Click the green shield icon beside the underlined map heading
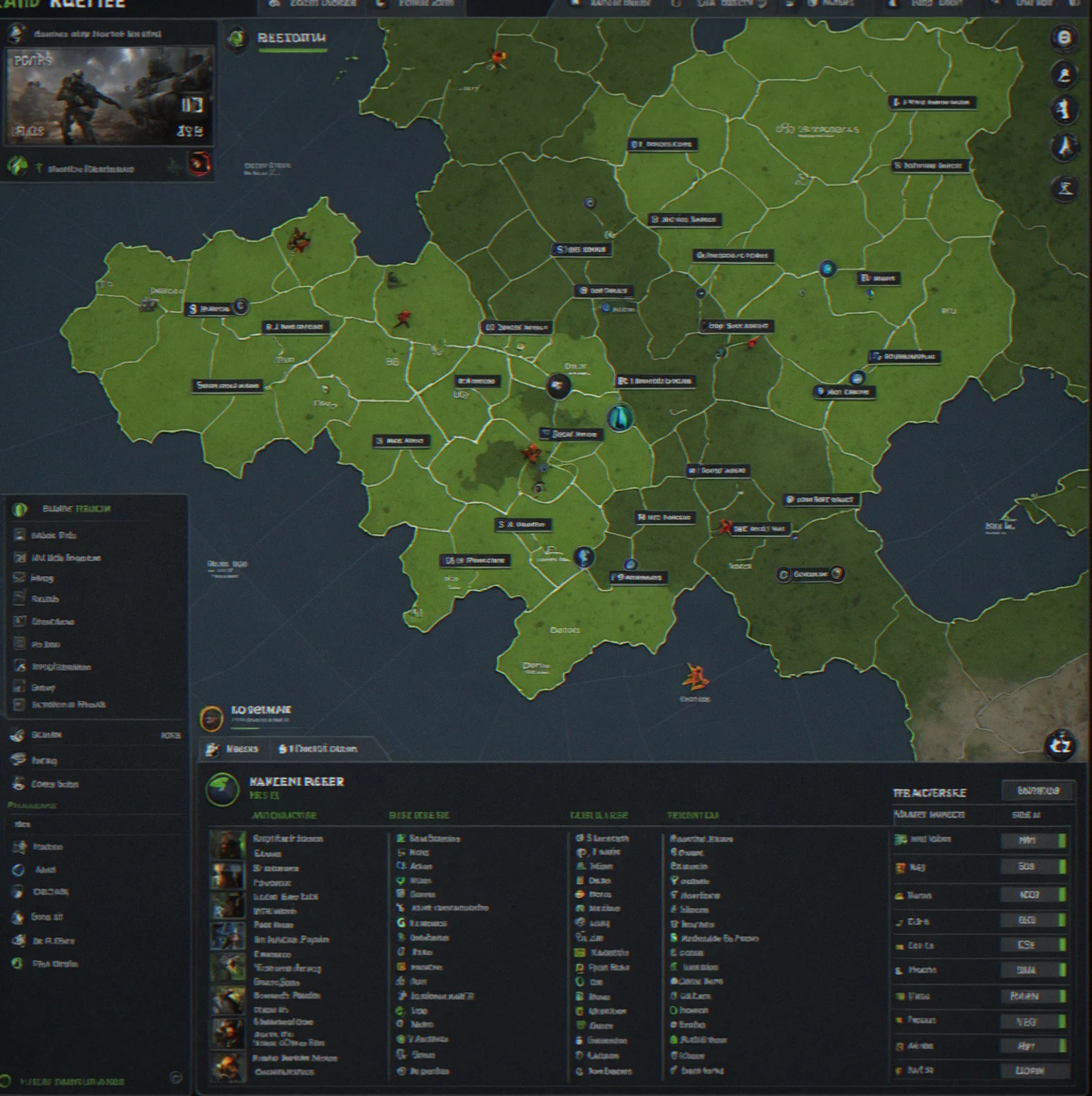The height and width of the screenshot is (1096, 1092). pyautogui.click(x=237, y=38)
